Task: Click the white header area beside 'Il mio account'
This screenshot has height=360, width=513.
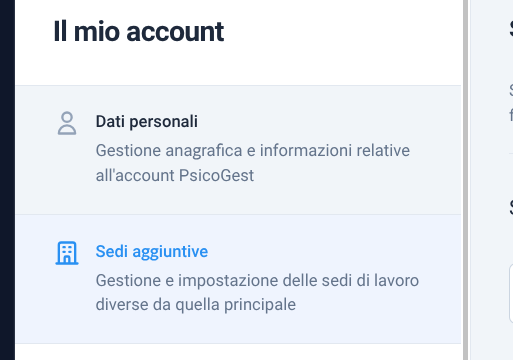Action: pyautogui.click(x=340, y=32)
